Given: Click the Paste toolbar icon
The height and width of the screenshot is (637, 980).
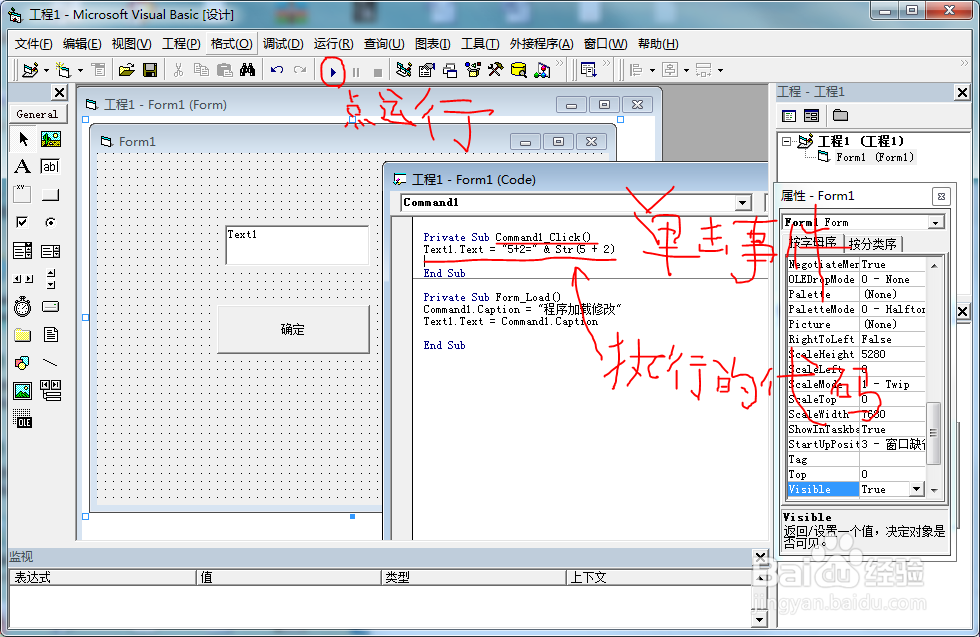Looking at the screenshot, I should (224, 70).
